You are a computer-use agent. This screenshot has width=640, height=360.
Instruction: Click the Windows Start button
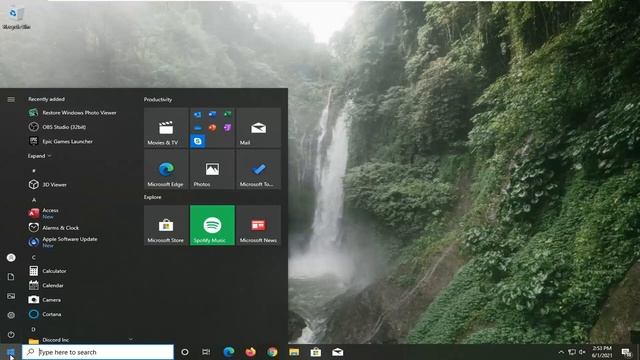pos(11,352)
